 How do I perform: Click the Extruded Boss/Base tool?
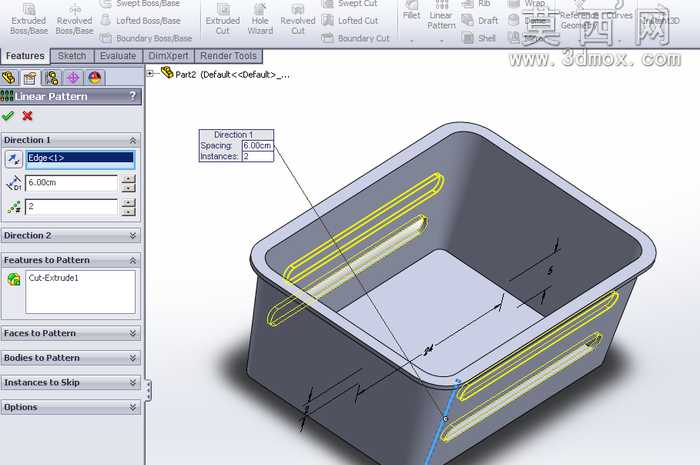(x=29, y=20)
